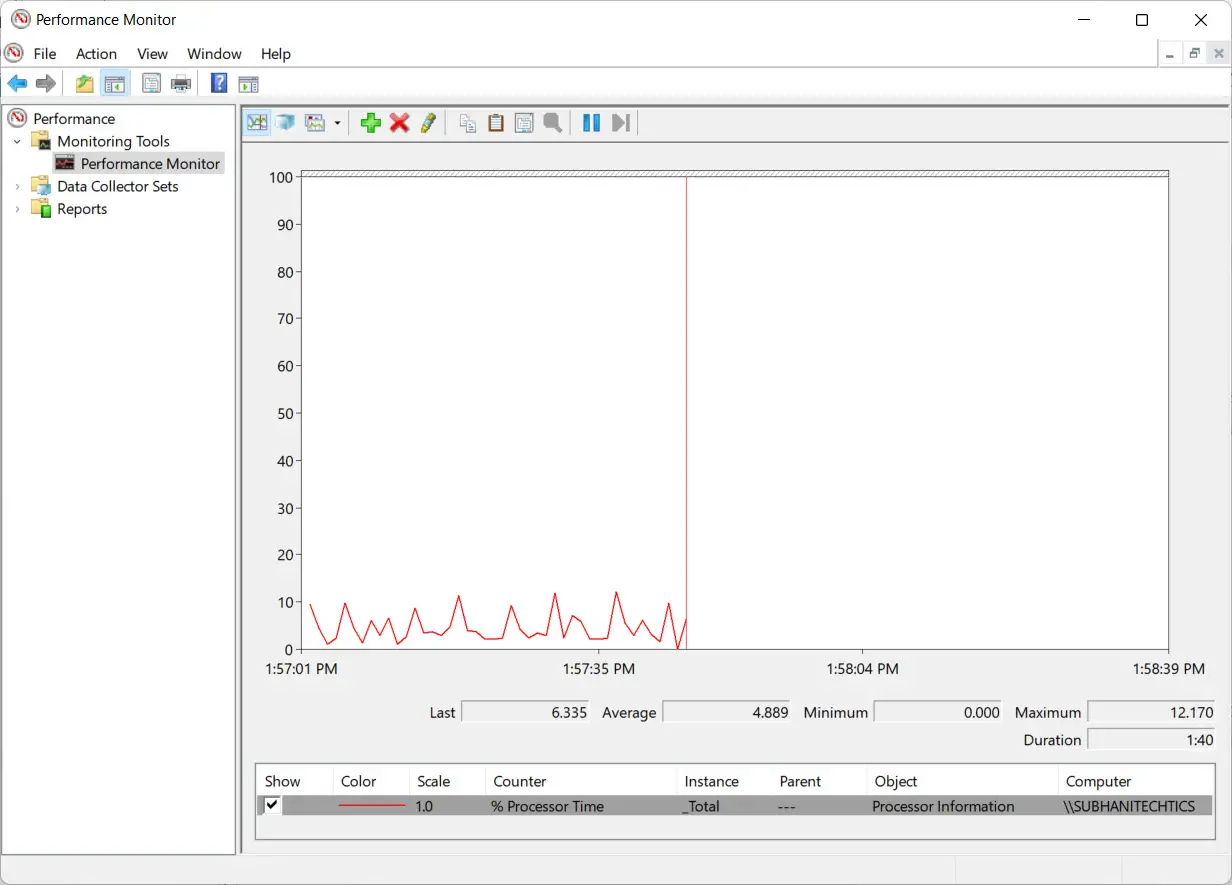Select Reports in the tree
The image size is (1232, 885).
click(x=82, y=209)
